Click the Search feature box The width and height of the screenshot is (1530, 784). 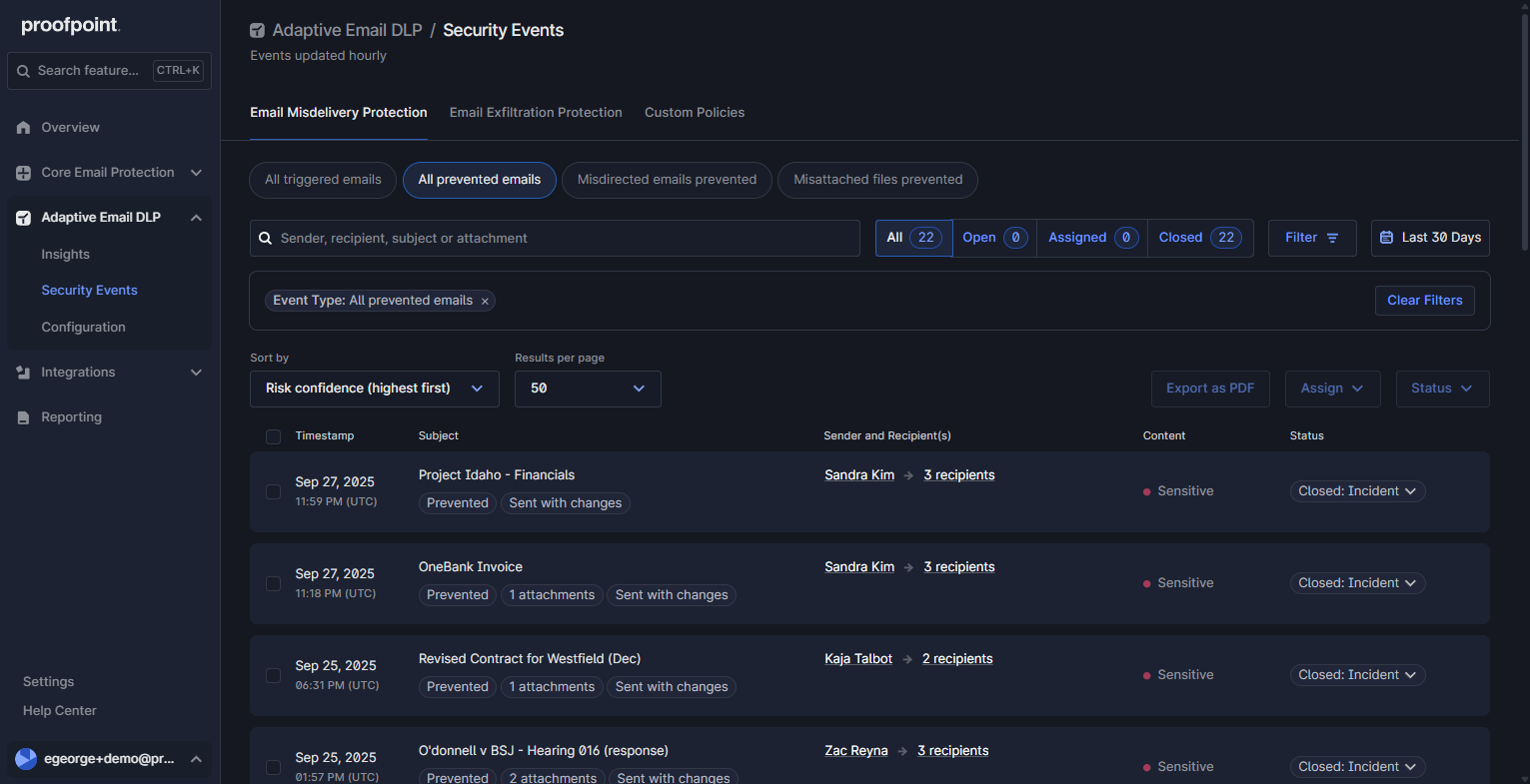109,71
